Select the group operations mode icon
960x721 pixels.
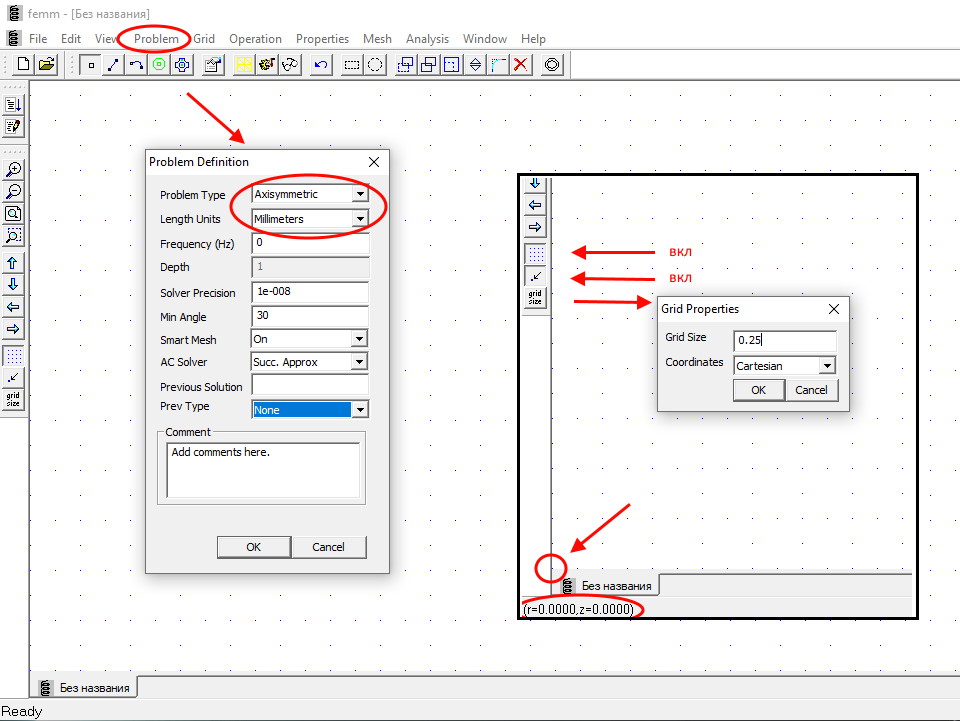pos(182,65)
